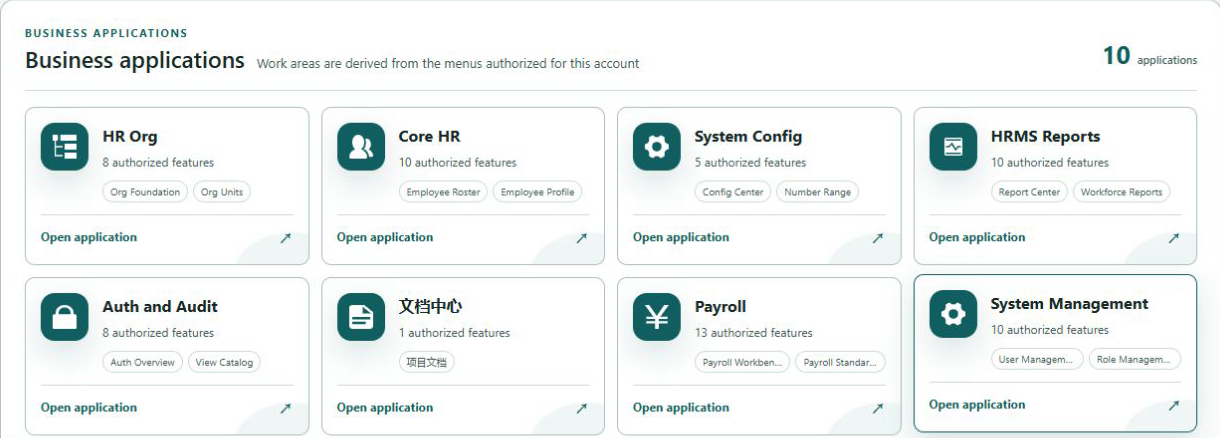Click the HRMS Reports chart icon

click(x=953, y=147)
